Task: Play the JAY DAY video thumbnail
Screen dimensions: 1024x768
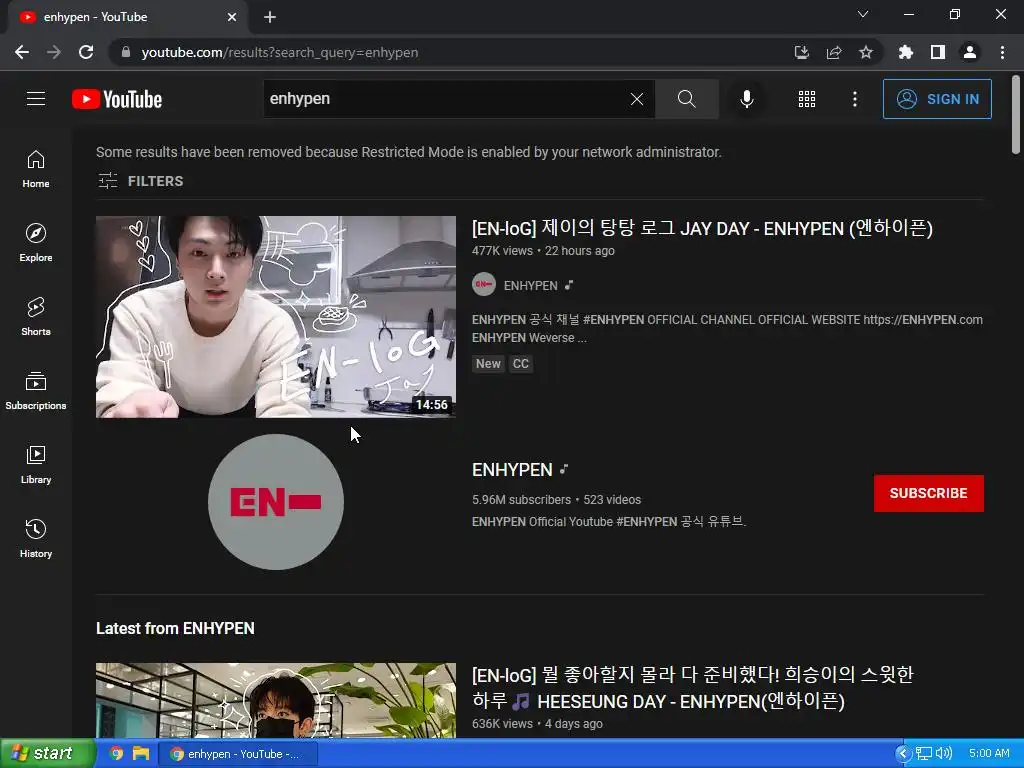Action: (x=276, y=317)
